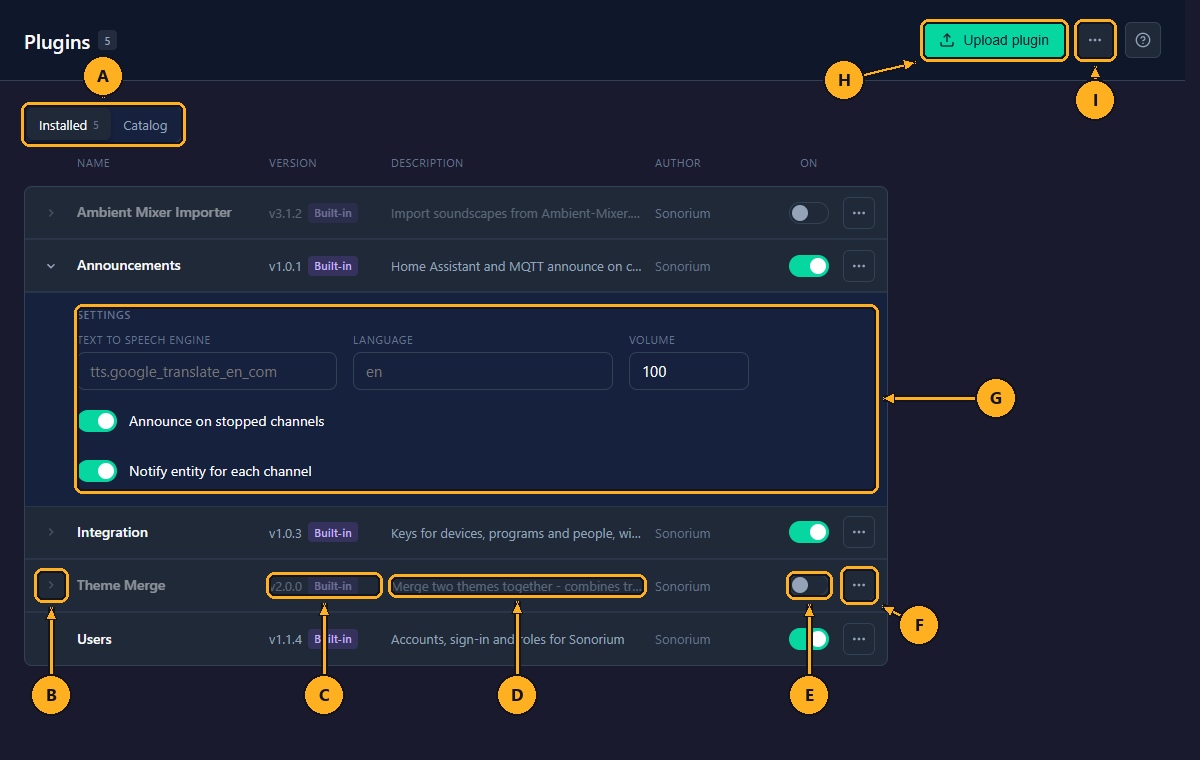This screenshot has height=760, width=1200.
Task: Expand the Integration plugin row
Action: point(51,533)
